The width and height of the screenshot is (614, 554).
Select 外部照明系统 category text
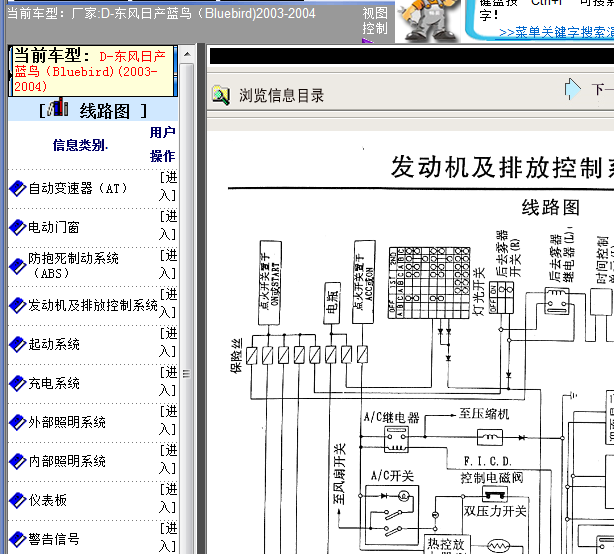[67, 422]
